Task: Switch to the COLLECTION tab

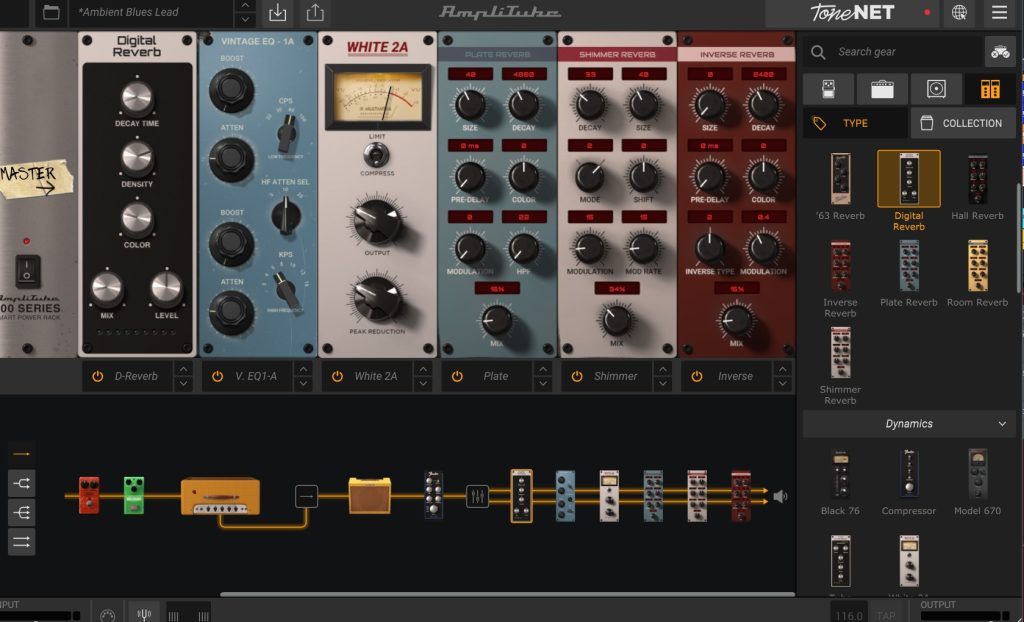Action: [962, 123]
